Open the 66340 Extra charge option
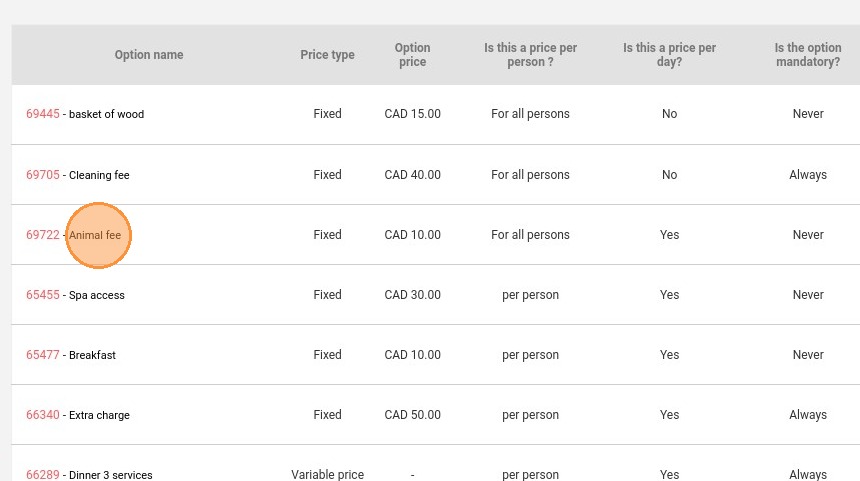The height and width of the screenshot is (481, 860). [42, 415]
